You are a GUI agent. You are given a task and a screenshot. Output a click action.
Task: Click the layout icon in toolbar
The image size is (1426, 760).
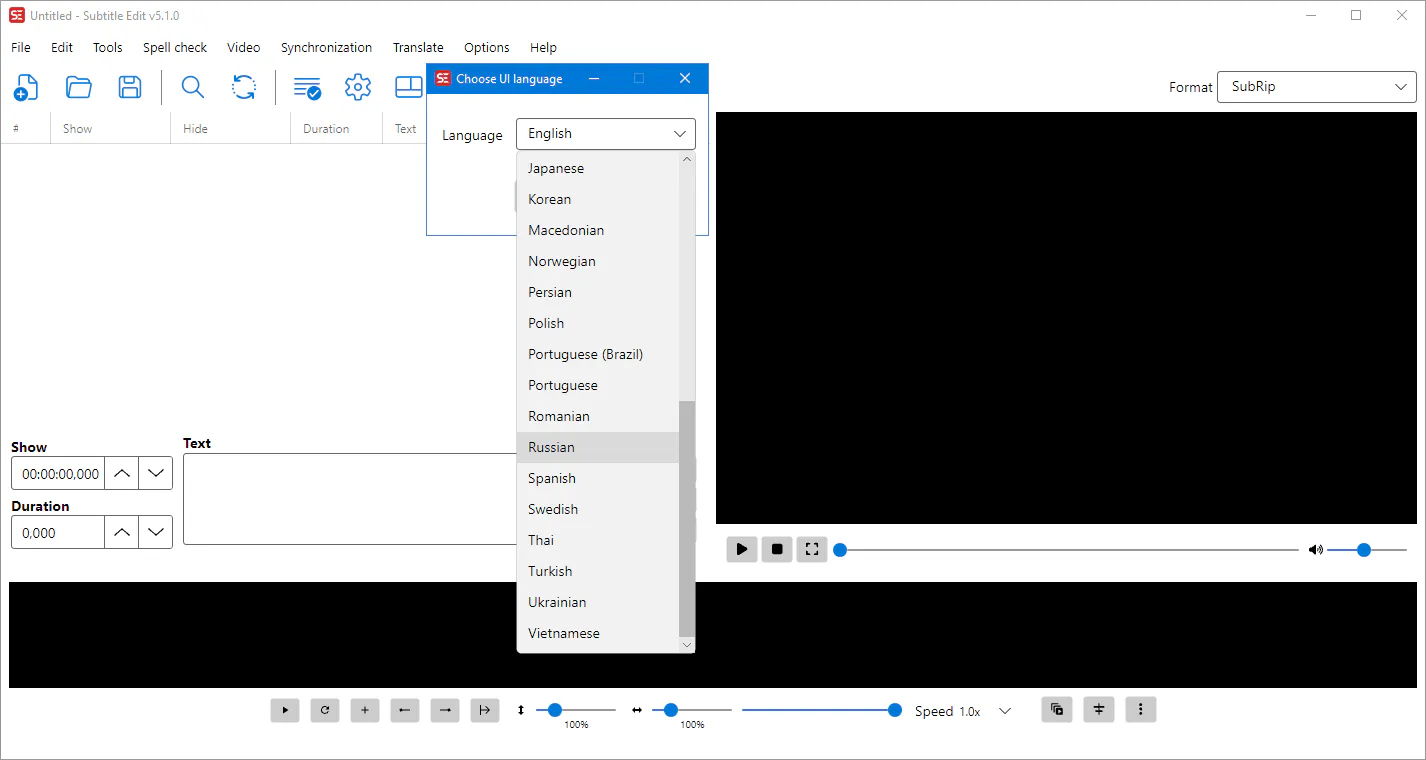(409, 87)
